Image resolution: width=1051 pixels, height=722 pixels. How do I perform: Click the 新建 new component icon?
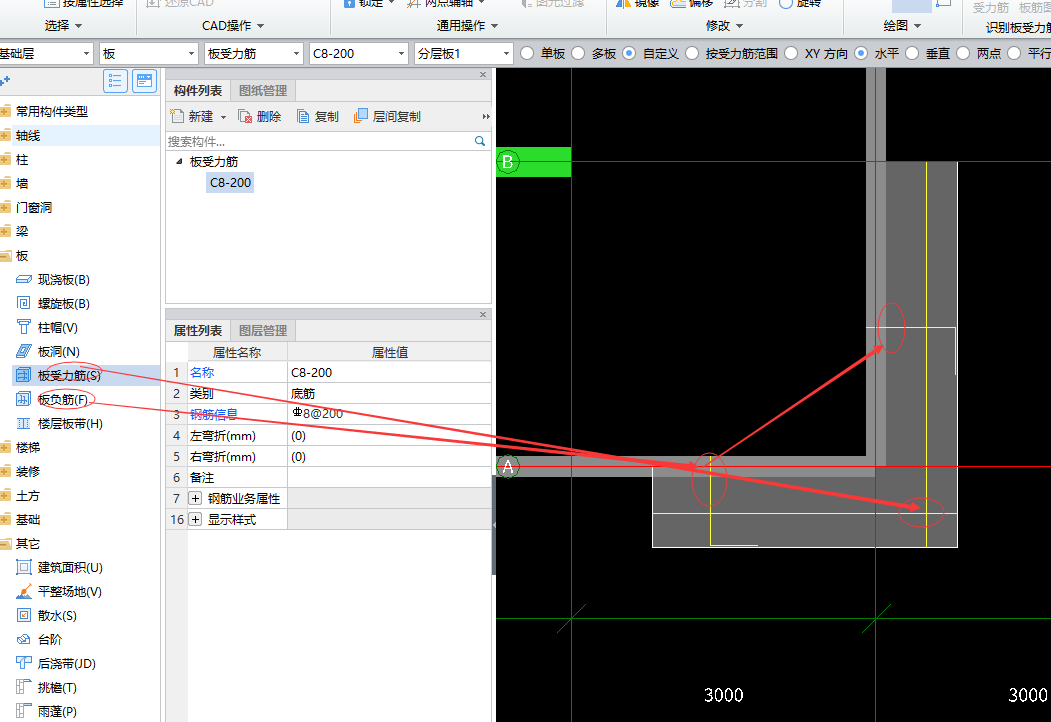177,116
